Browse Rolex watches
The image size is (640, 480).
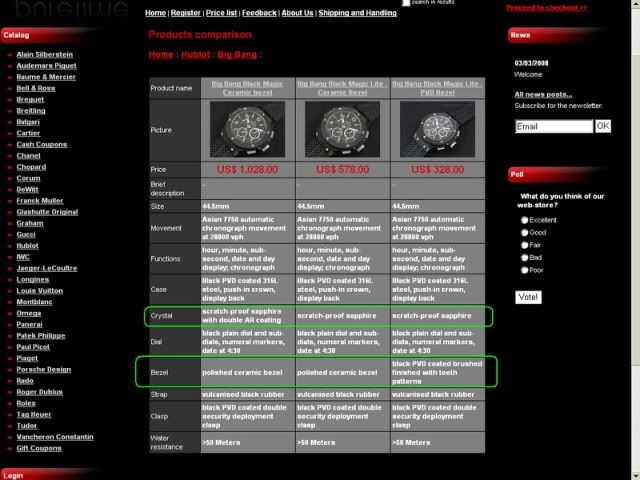pyautogui.click(x=26, y=403)
